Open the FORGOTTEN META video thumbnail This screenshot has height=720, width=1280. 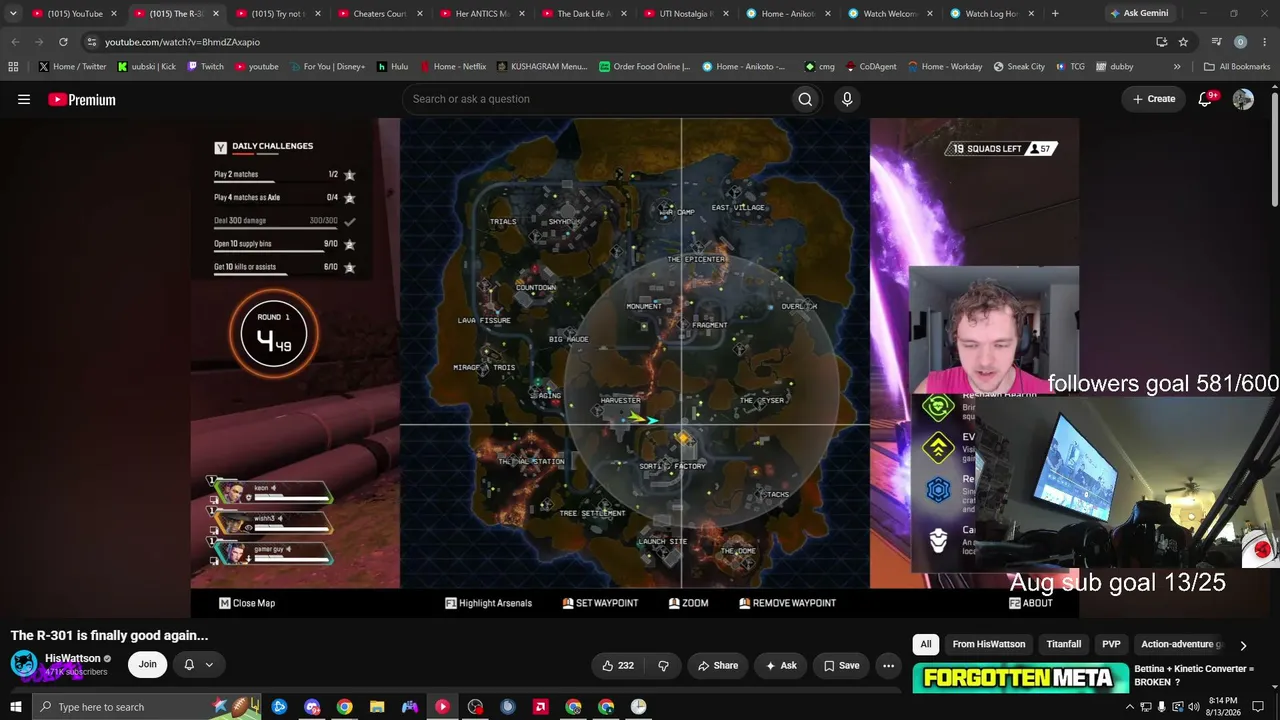1020,678
